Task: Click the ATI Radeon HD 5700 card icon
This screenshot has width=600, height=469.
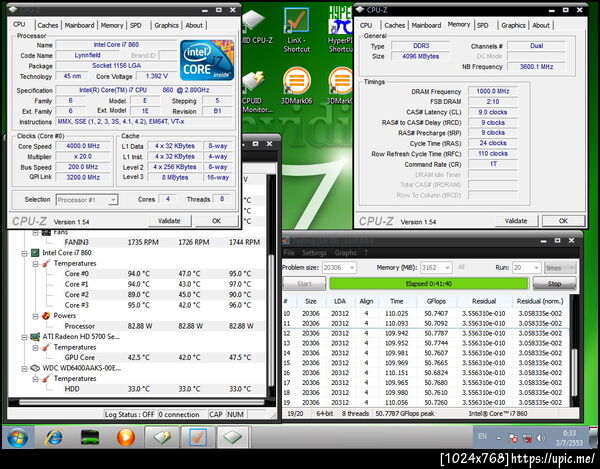Action: coord(35,337)
